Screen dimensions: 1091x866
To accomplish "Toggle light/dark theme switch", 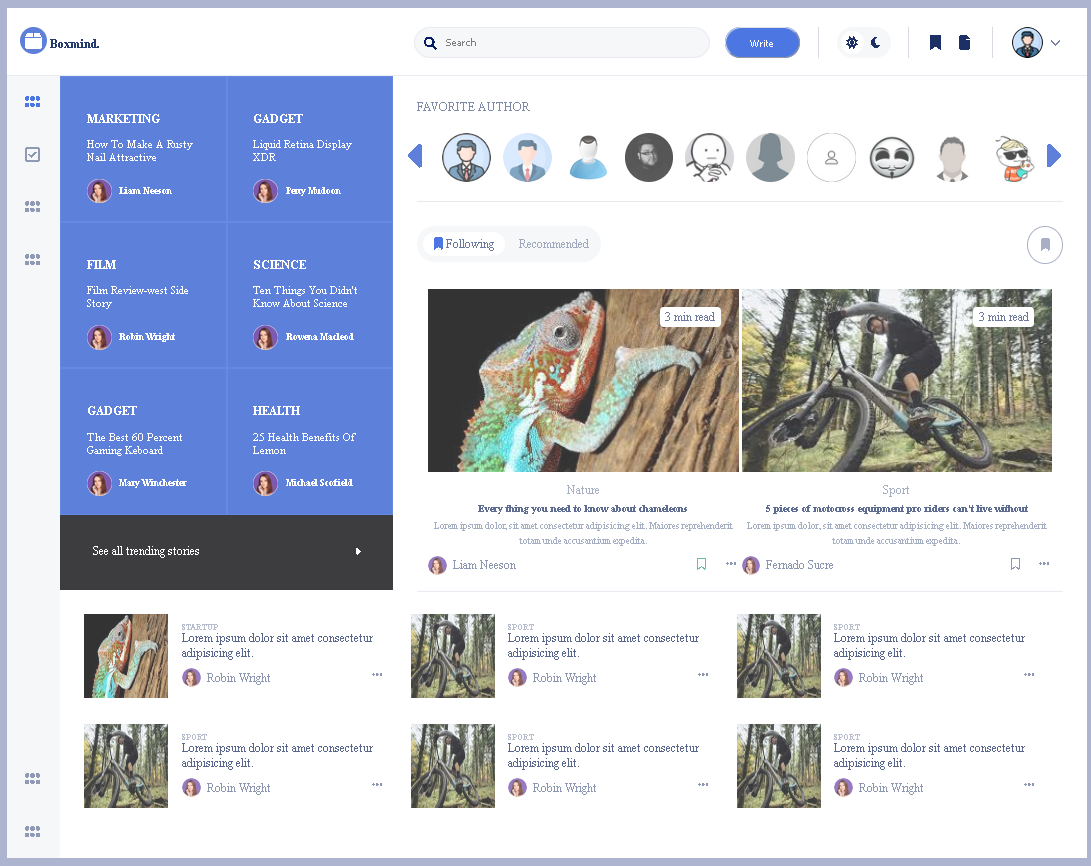I will click(862, 42).
